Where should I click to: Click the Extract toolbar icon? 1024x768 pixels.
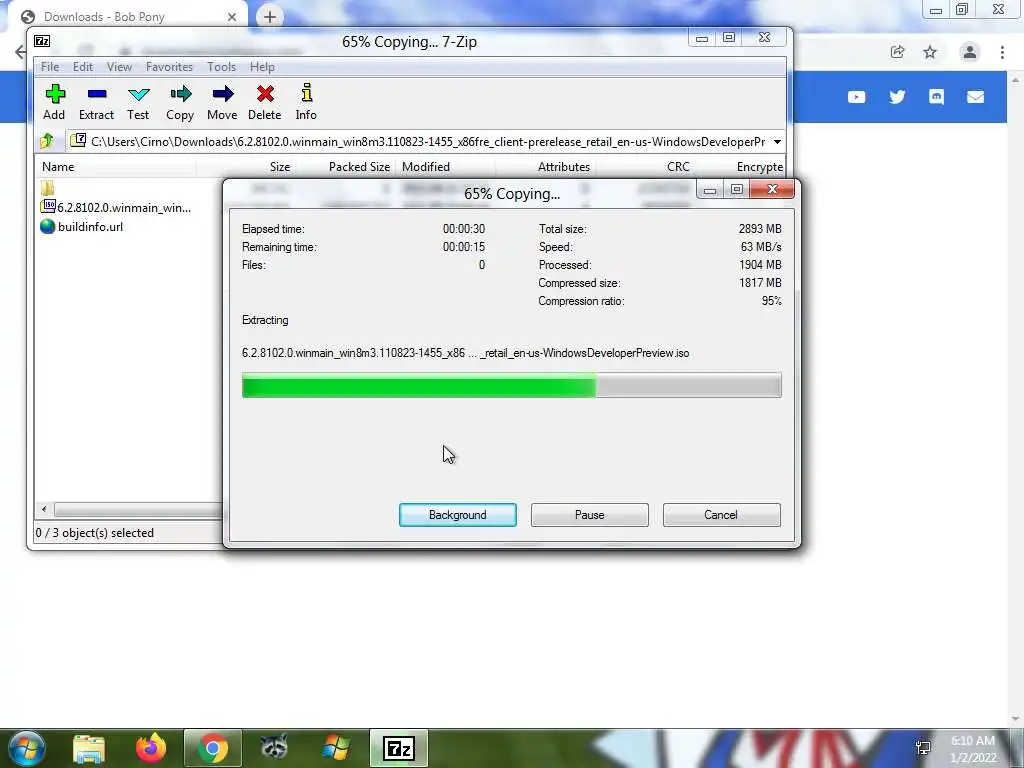click(x=97, y=101)
